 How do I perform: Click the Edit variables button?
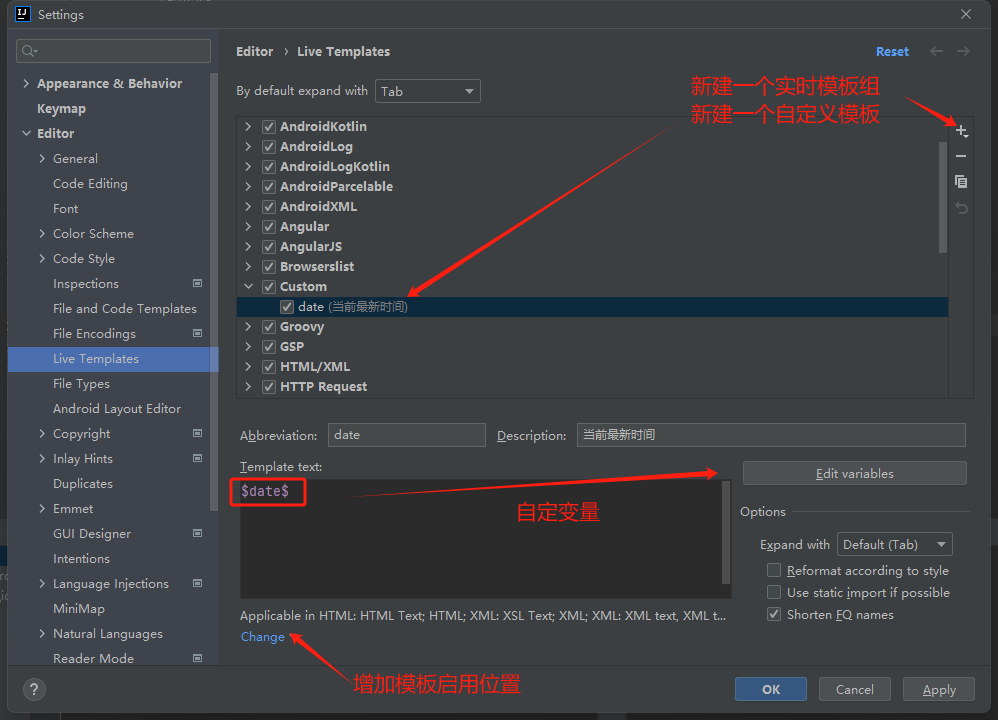pos(855,473)
